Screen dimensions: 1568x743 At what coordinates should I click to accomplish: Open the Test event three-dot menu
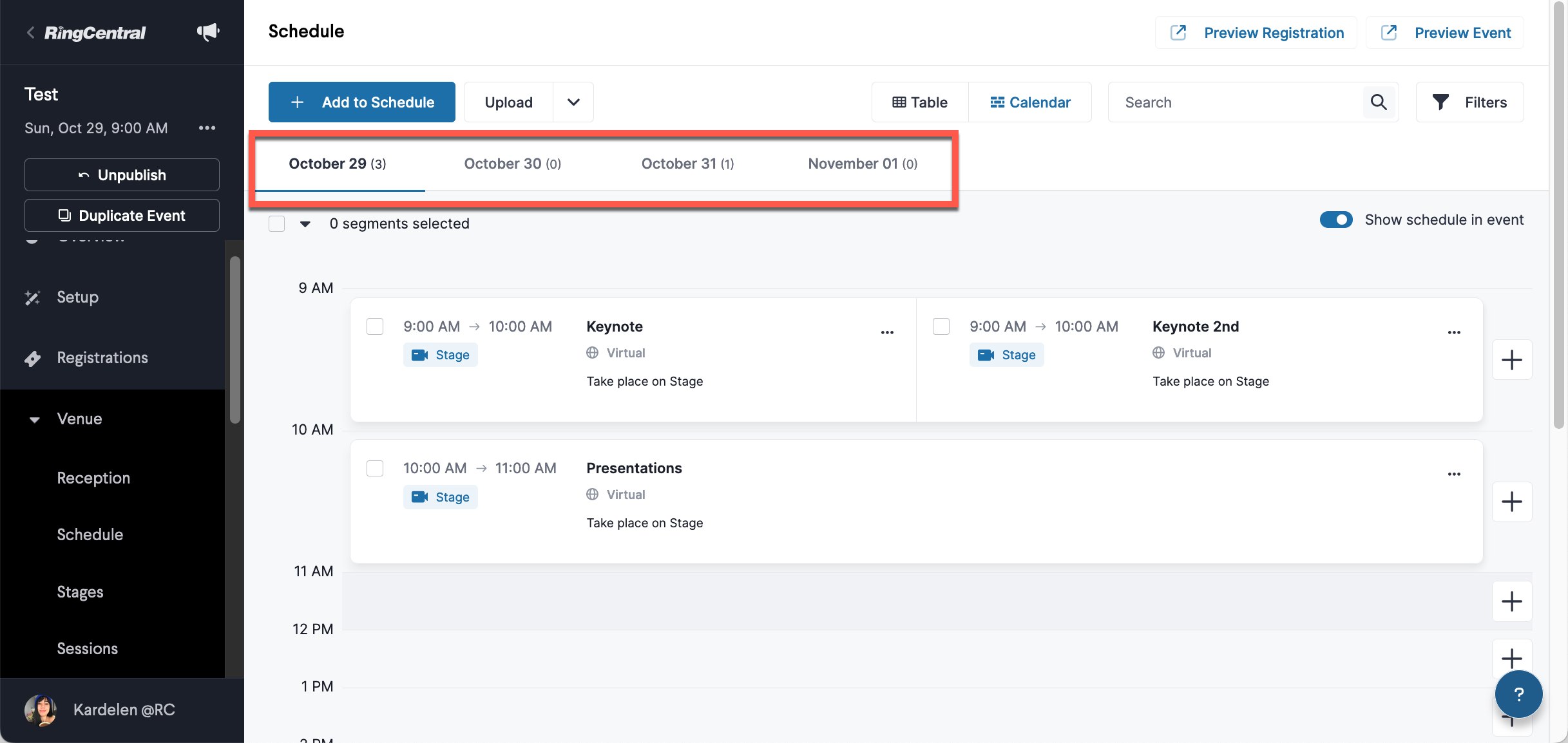(207, 128)
